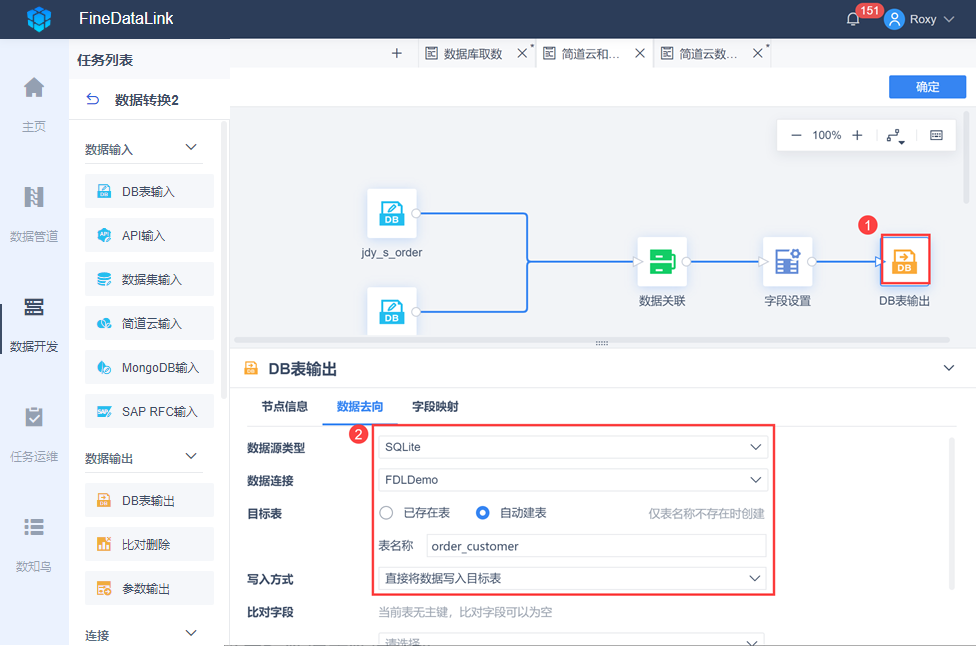Zoom in the canvas with plus

click(857, 135)
